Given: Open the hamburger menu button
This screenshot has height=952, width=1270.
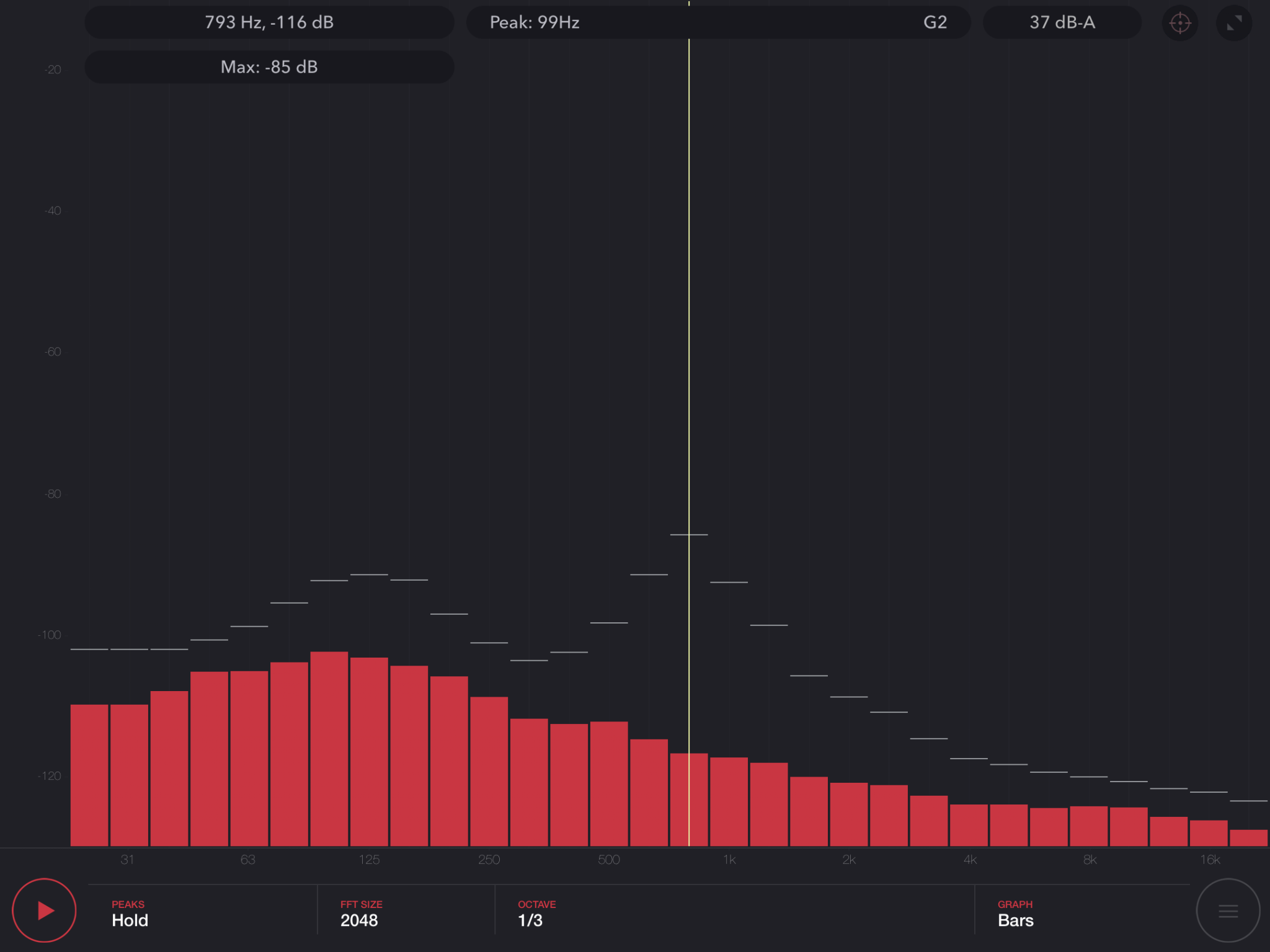Looking at the screenshot, I should click(1228, 910).
